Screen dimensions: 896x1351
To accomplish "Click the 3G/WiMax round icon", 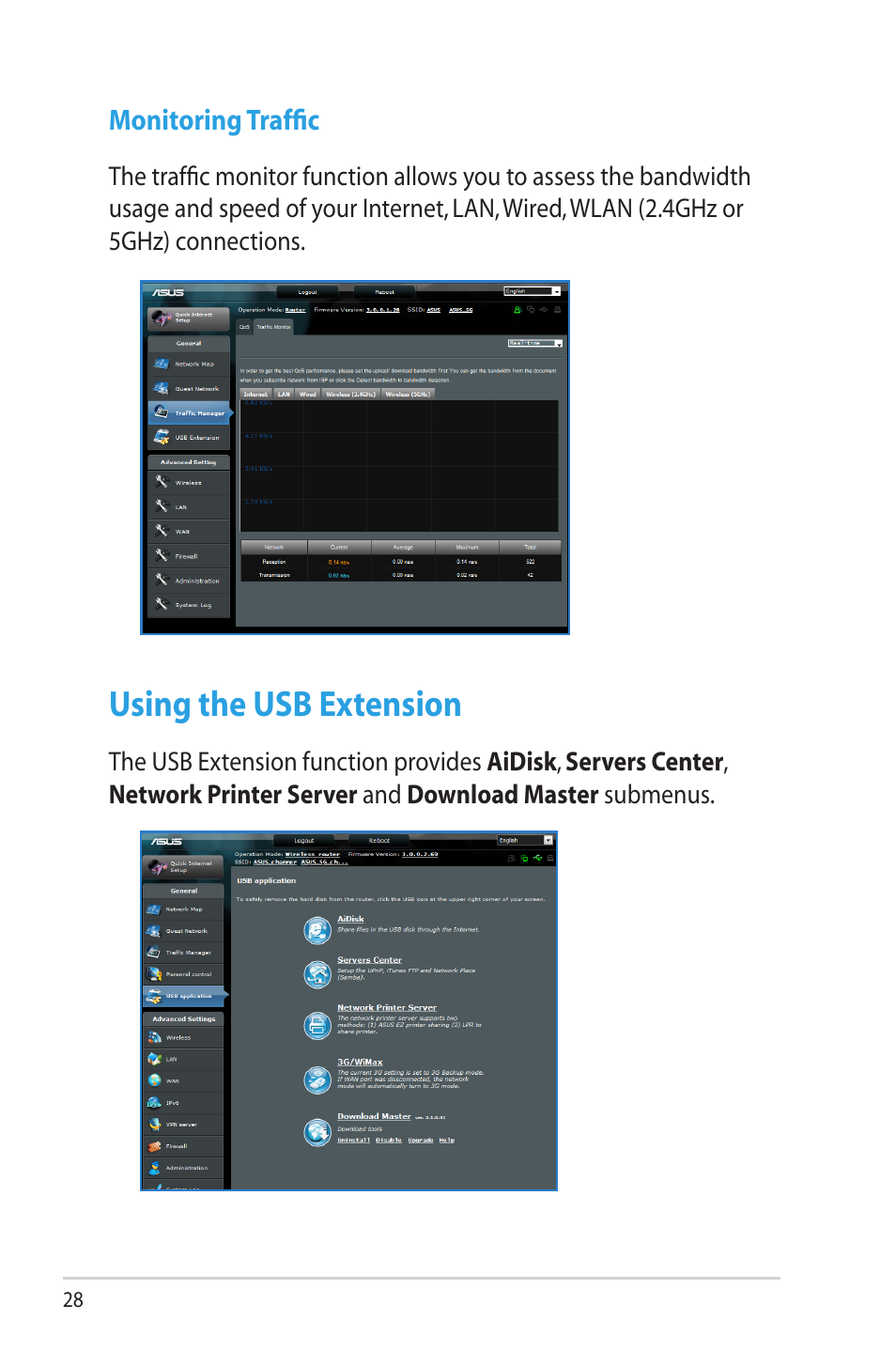I will click(x=317, y=1079).
